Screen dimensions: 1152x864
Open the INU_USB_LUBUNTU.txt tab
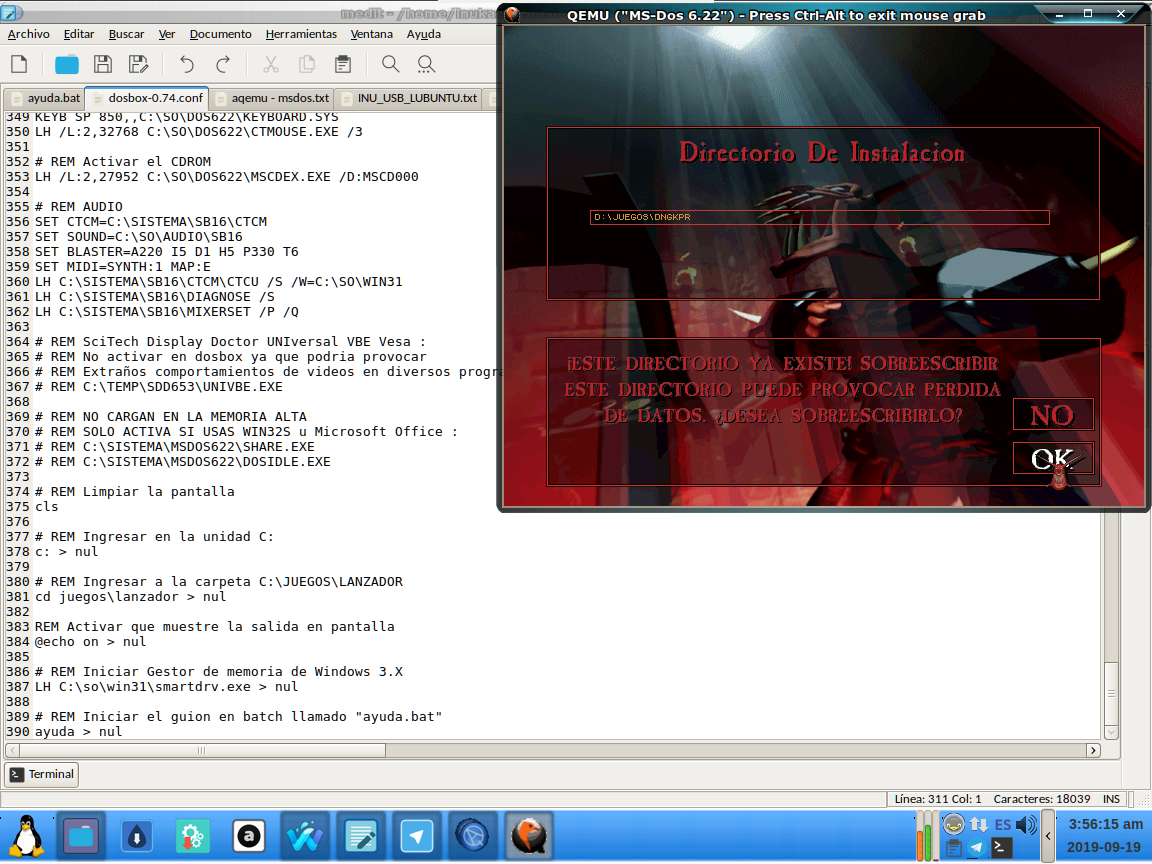point(409,98)
